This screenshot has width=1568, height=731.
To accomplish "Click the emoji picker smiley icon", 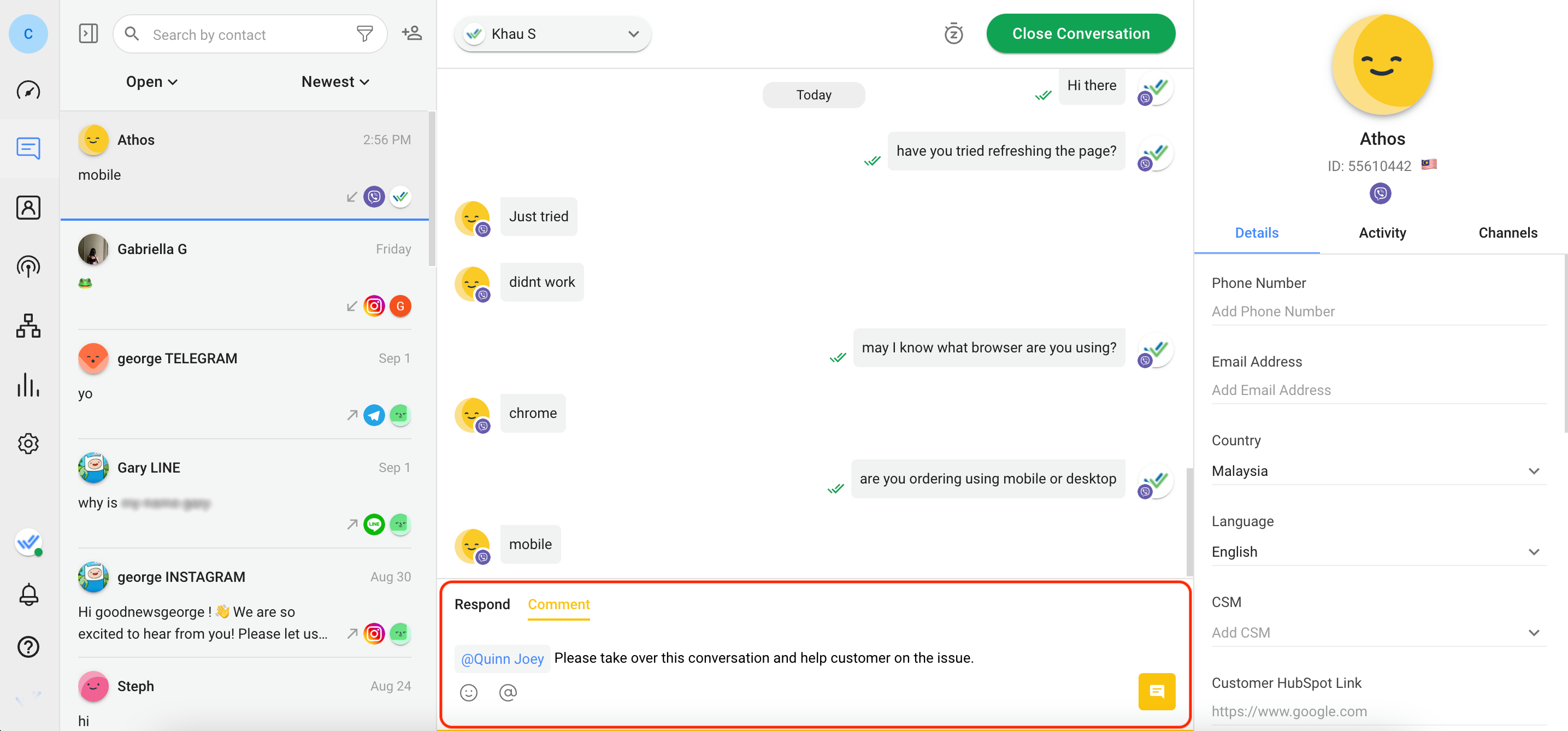I will (469, 693).
